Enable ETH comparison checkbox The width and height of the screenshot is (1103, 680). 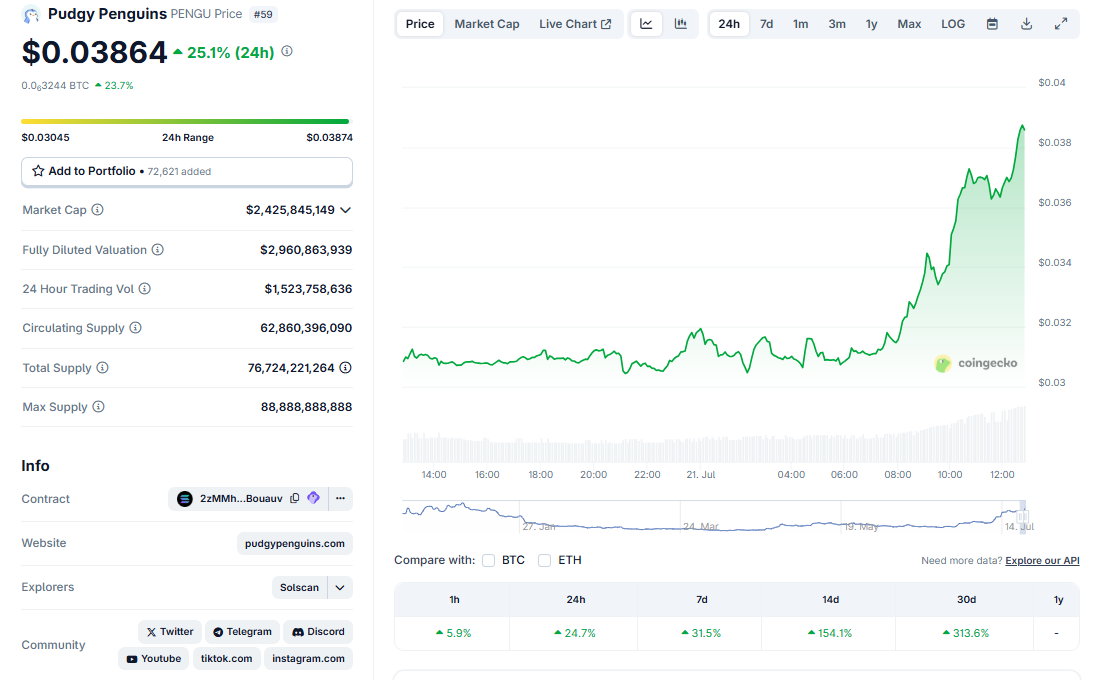coord(544,560)
